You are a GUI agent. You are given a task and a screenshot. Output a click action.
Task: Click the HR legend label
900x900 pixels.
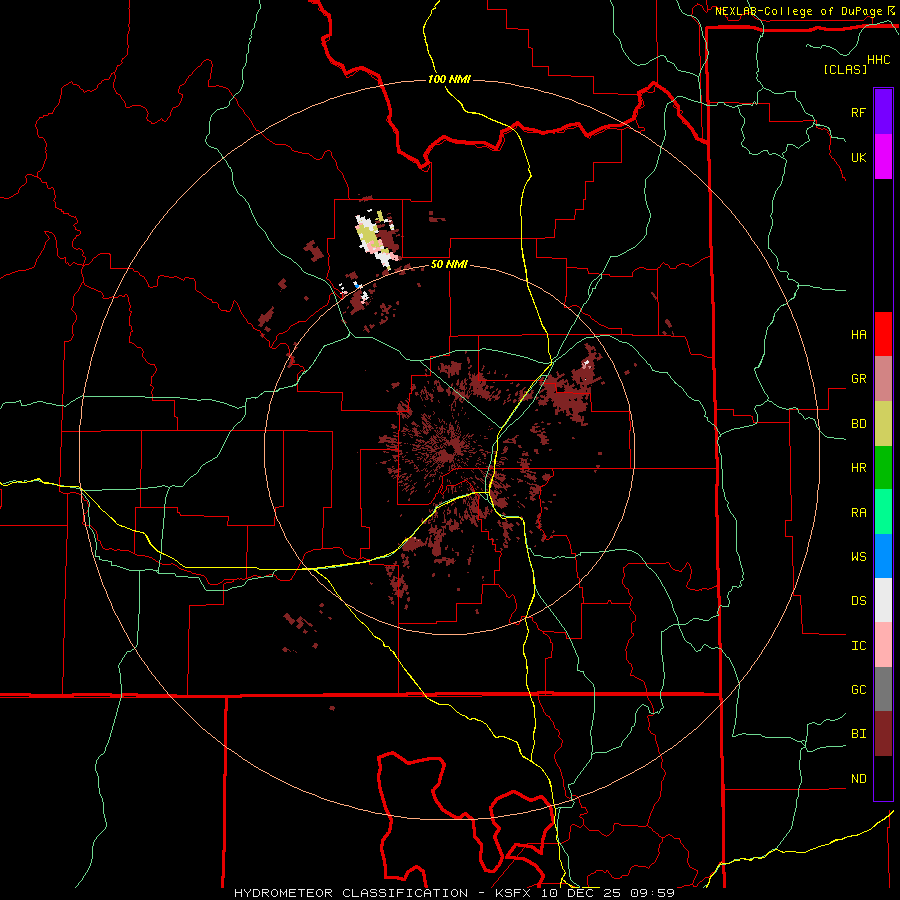858,468
